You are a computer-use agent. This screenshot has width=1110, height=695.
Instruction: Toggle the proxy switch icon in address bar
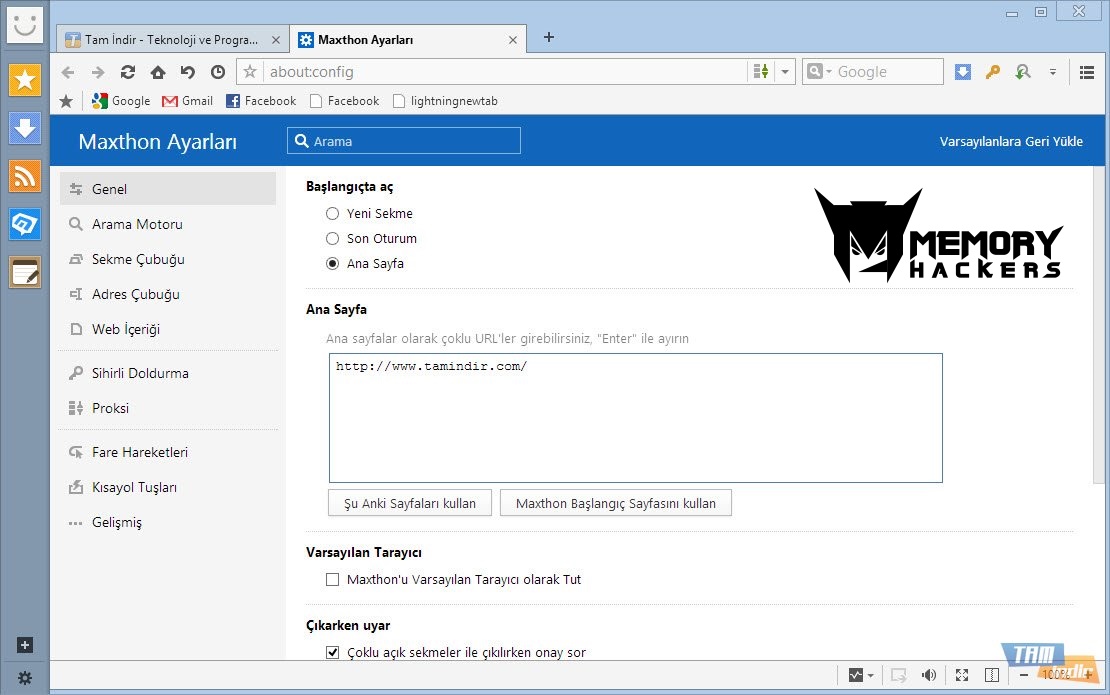(761, 71)
